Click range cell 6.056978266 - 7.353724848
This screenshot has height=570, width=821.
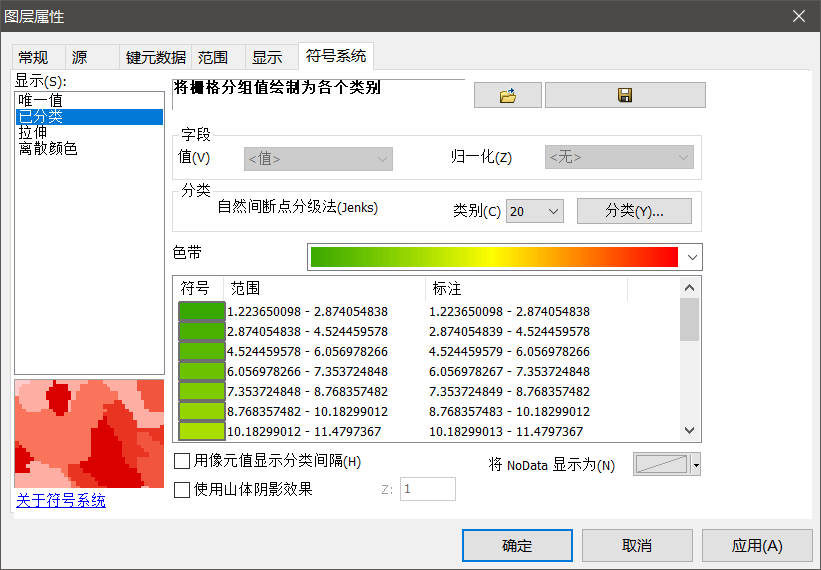[307, 372]
